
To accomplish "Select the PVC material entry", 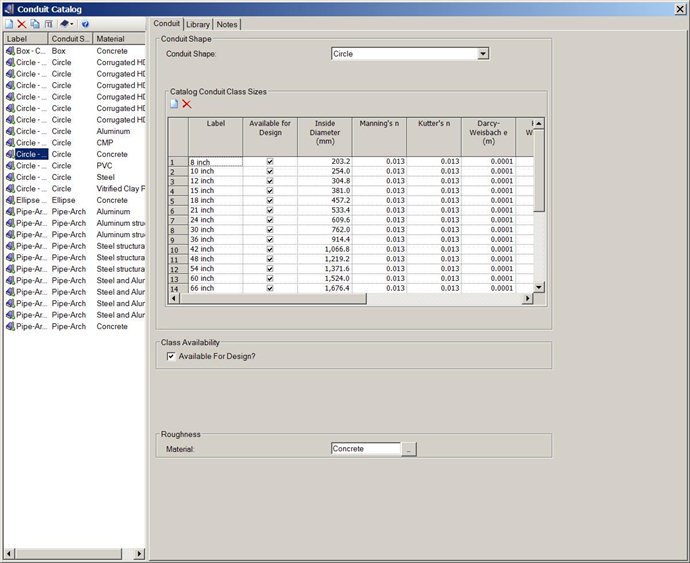I will point(104,166).
